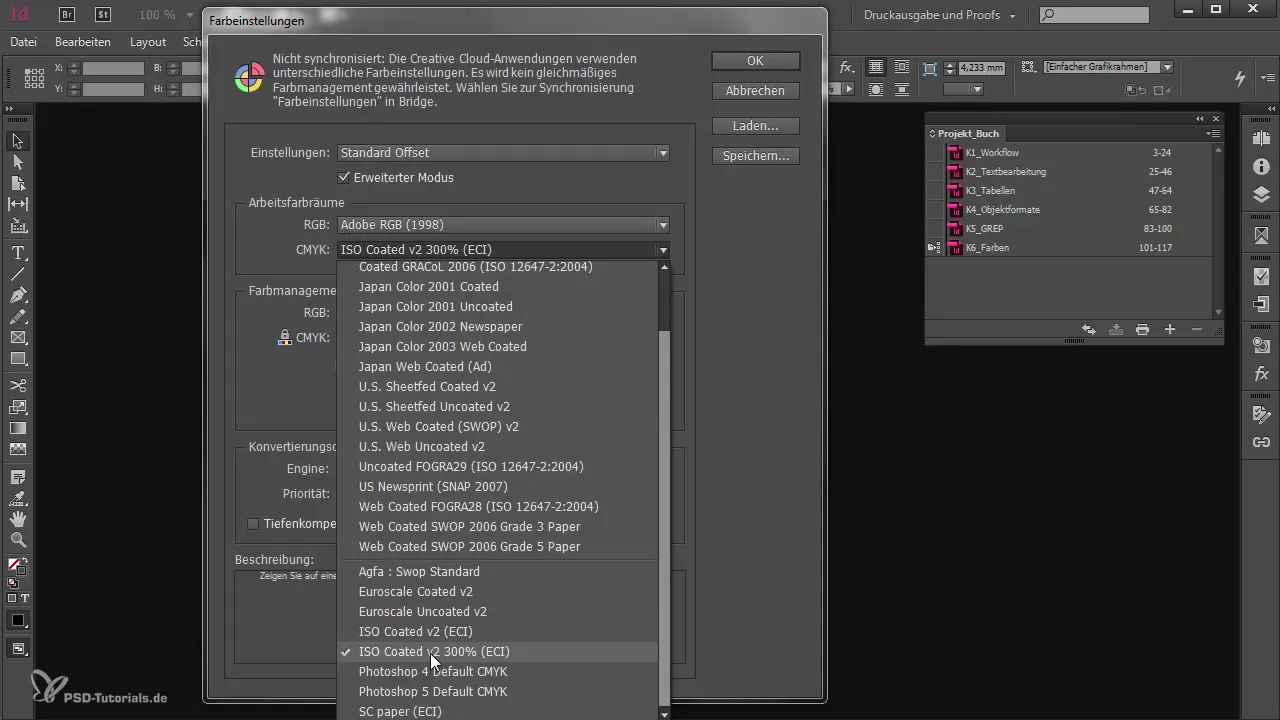The image size is (1280, 720).
Task: Click the profile list scroll-down arrow
Action: tap(664, 713)
